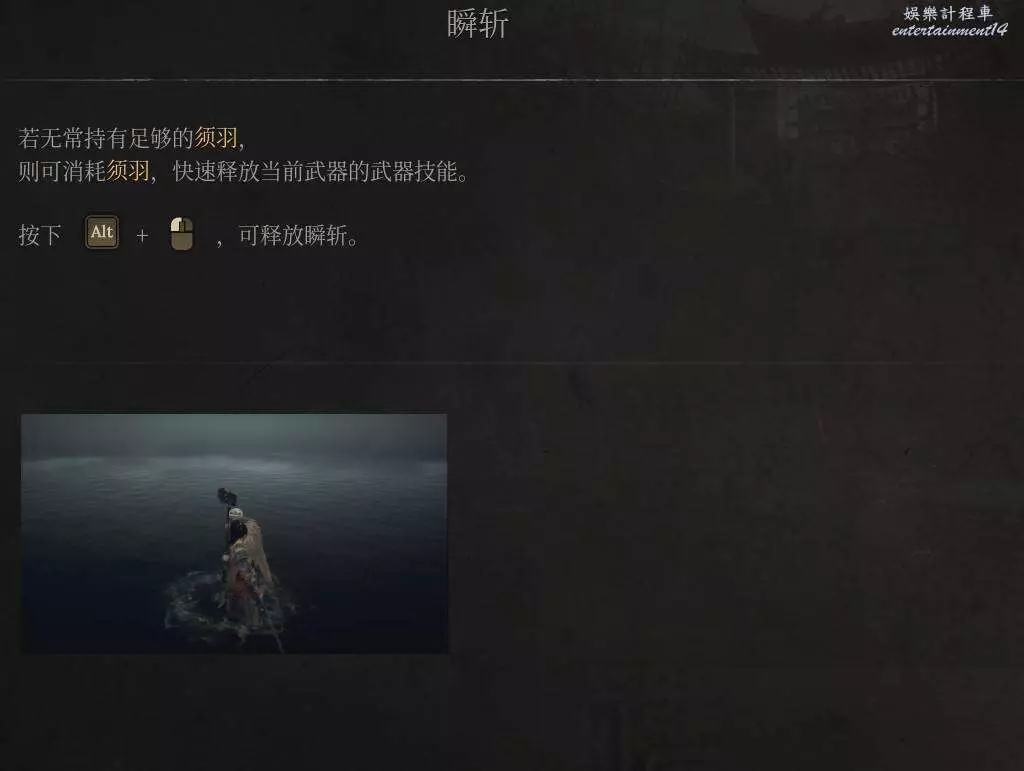Image resolution: width=1024 pixels, height=771 pixels.
Task: Click the plus sign between key icons
Action: [142, 235]
